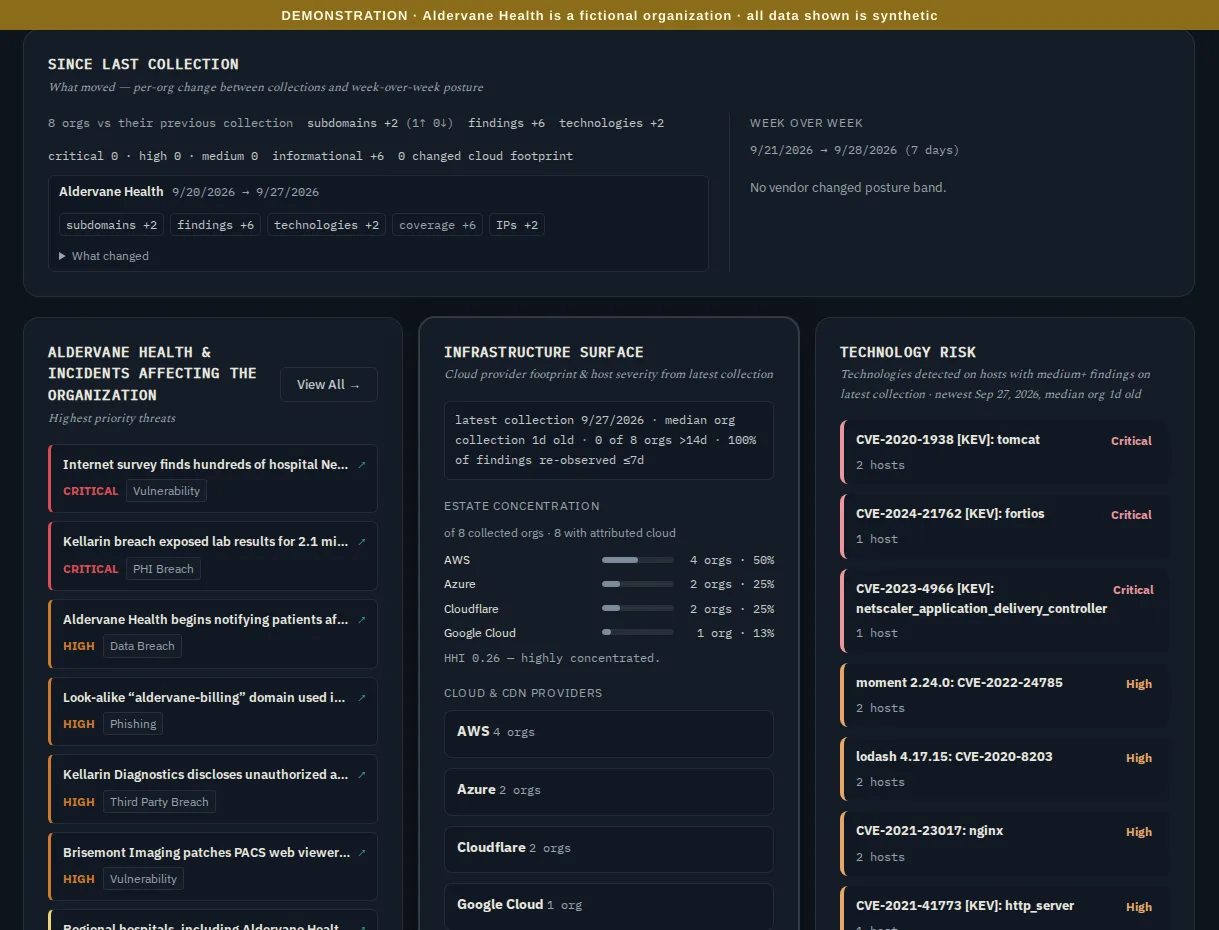Viewport: 1219px width, 930px height.
Task: Click the technologies +2 chip under Aldervane Health
Action: [327, 225]
